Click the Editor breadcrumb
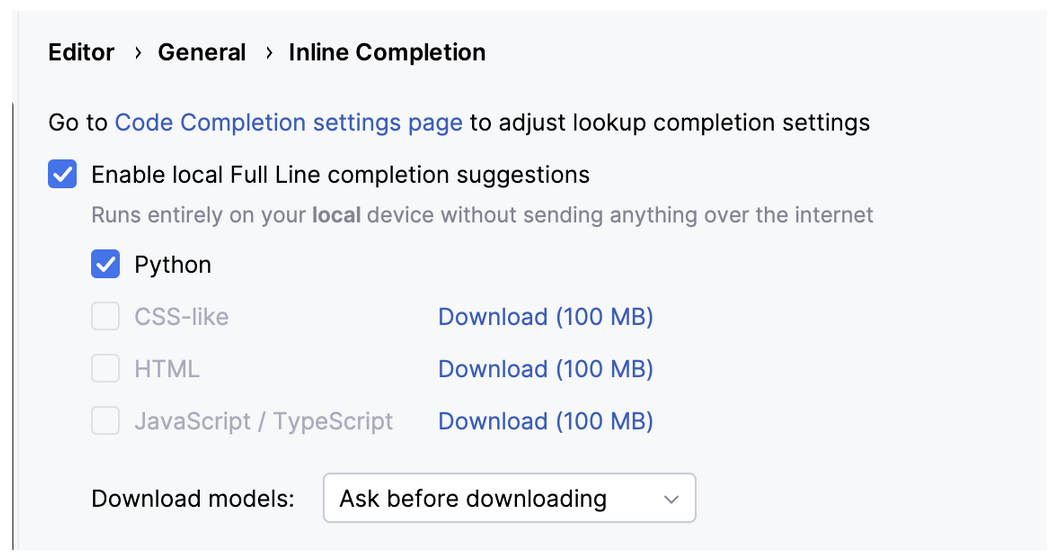The image size is (1056, 556). point(81,53)
